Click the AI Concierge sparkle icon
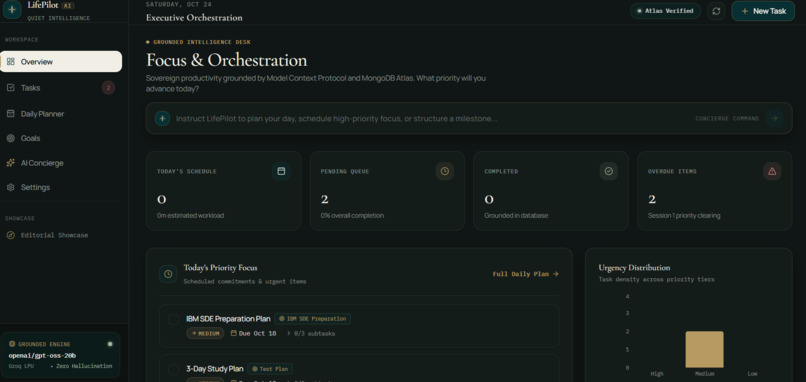The width and height of the screenshot is (806, 382). point(11,163)
